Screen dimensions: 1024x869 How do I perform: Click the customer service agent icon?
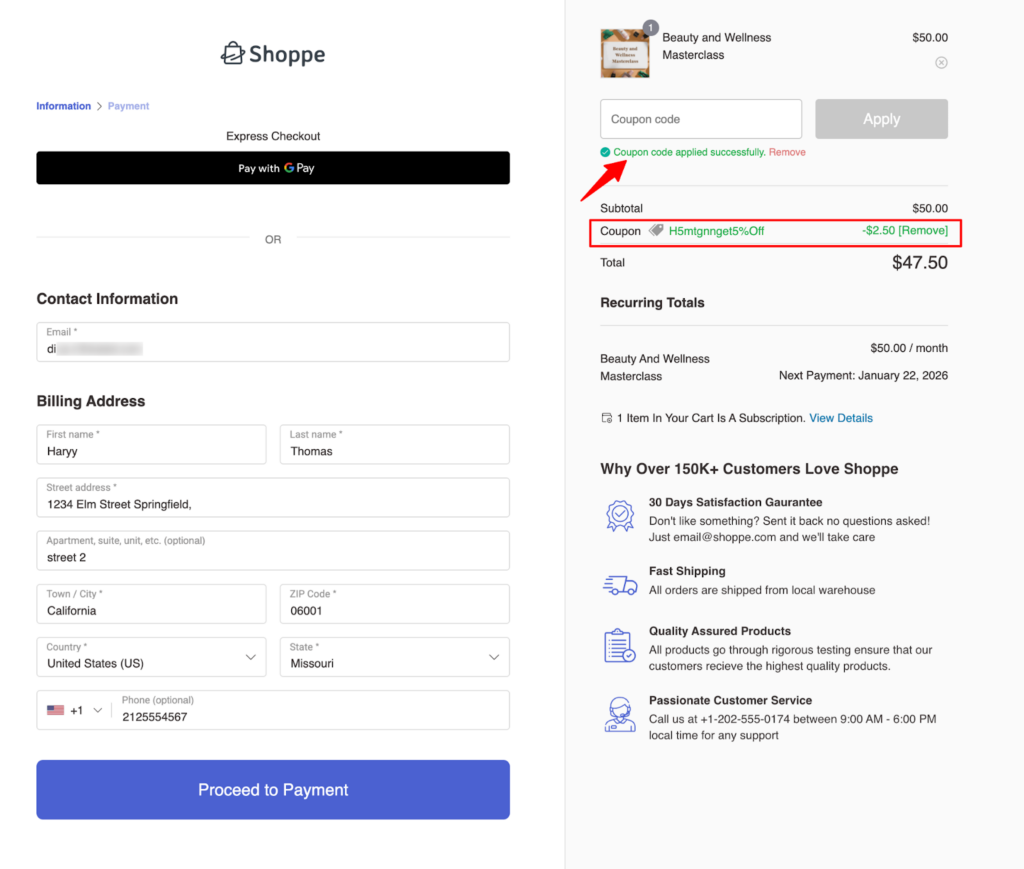point(620,715)
